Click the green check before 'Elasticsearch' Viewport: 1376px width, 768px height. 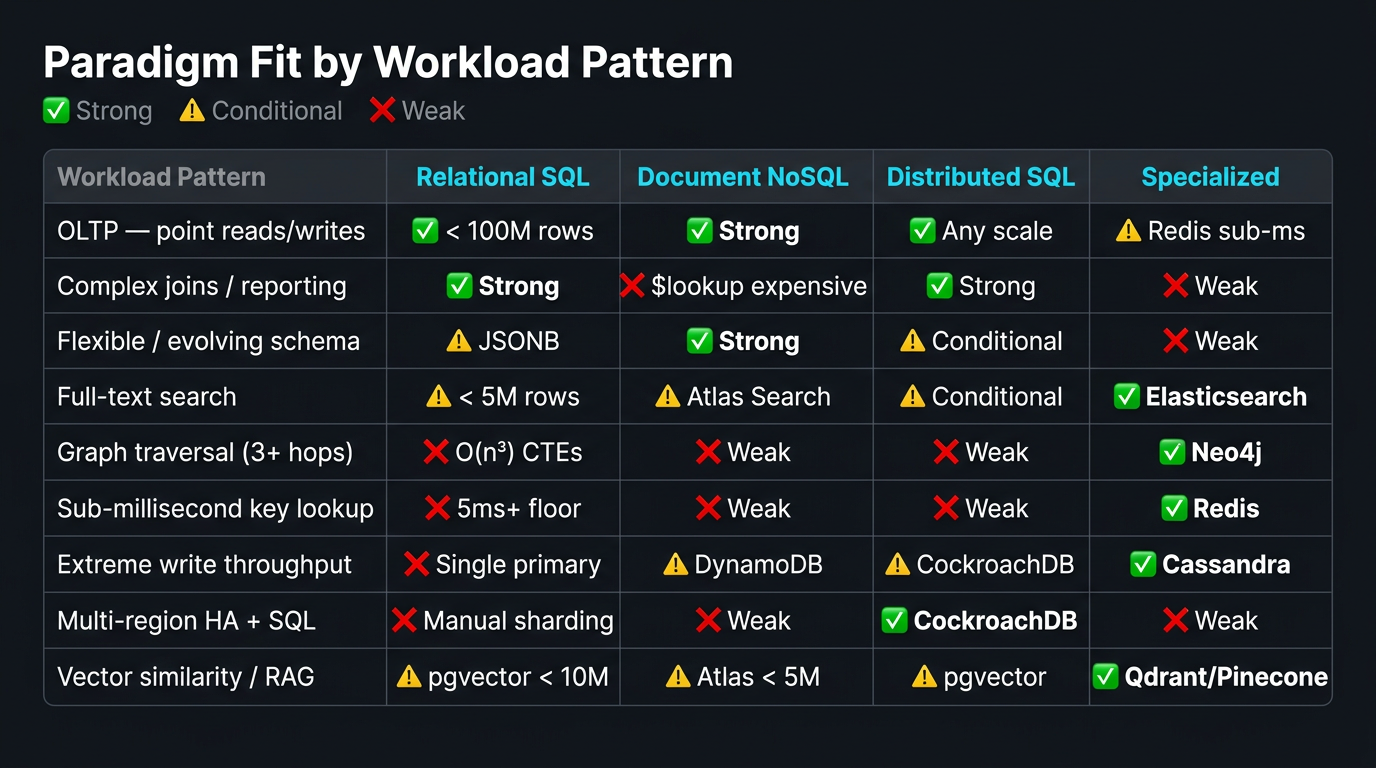point(1126,397)
